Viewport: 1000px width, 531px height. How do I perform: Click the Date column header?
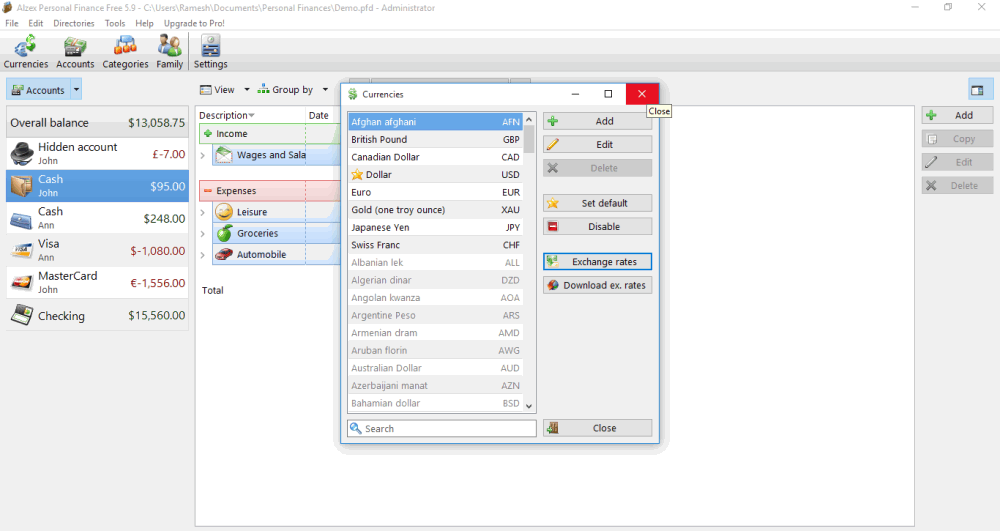[x=319, y=115]
